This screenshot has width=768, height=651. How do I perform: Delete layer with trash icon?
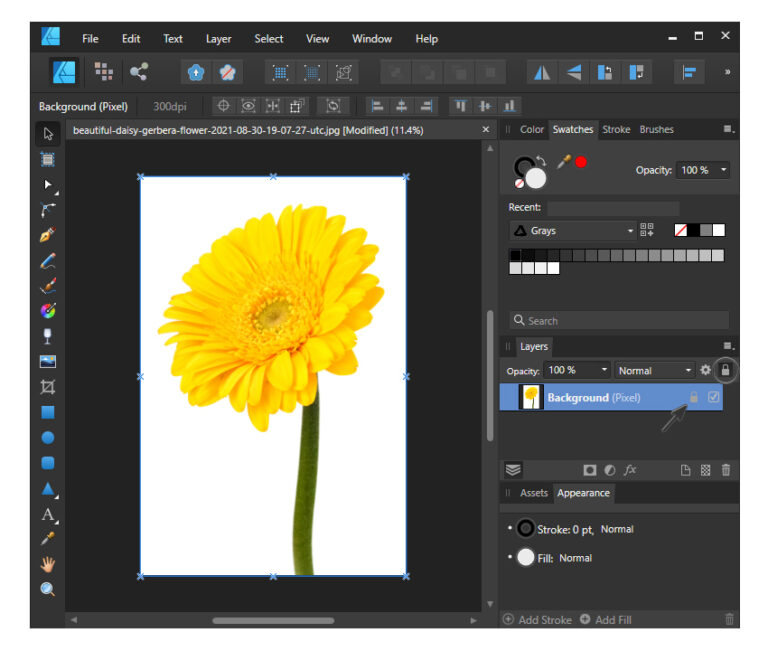726,470
